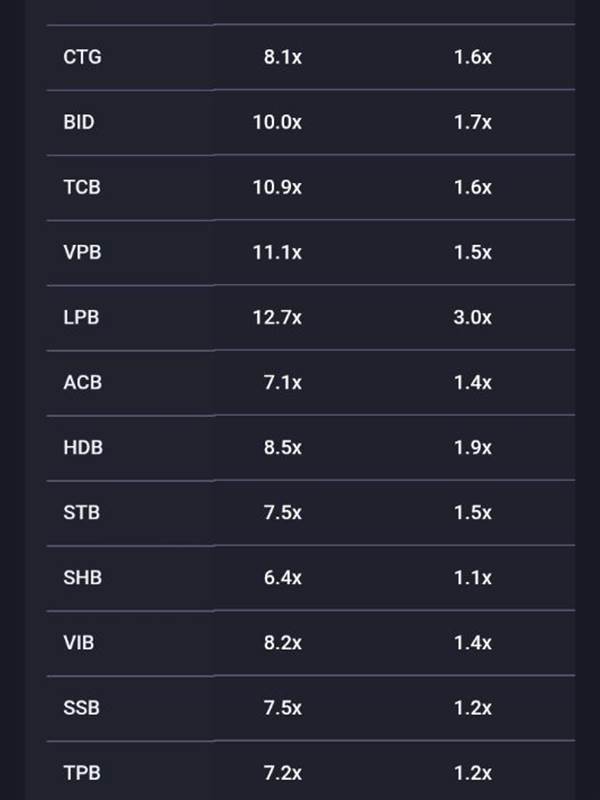Select the TCB ticker label
The width and height of the screenshot is (600, 800).
(81, 187)
